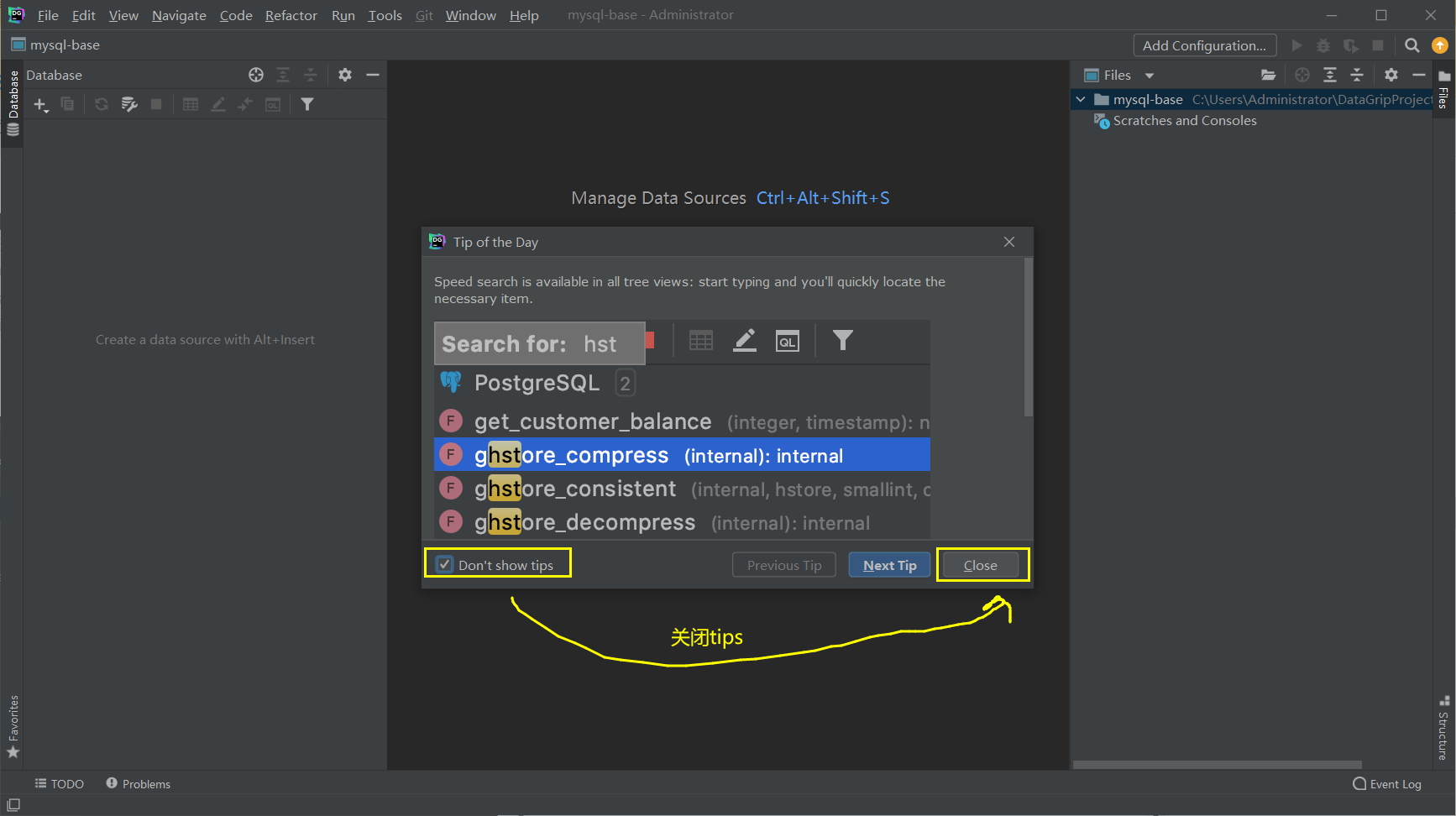Click the Tip dialog vertical scrollbar
Viewport: 1456px width, 816px height.
(x=1029, y=336)
